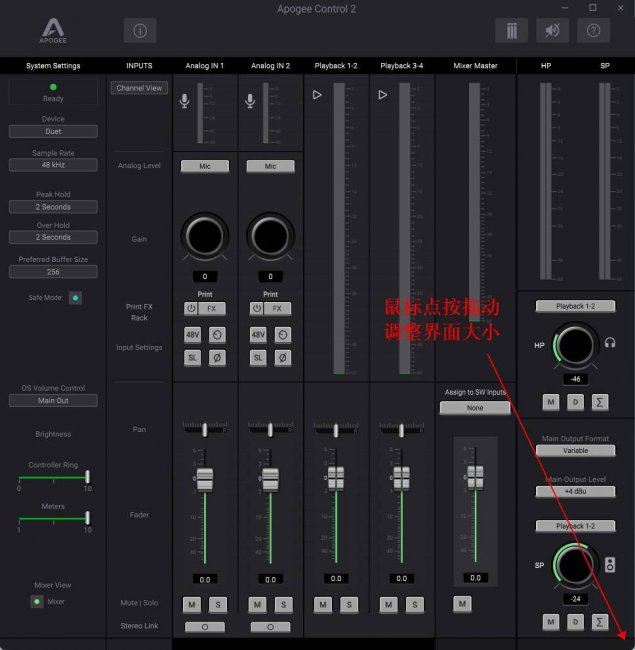Toggle Print FX power on Analog IN 1
Image resolution: width=635 pixels, height=650 pixels.
191,308
